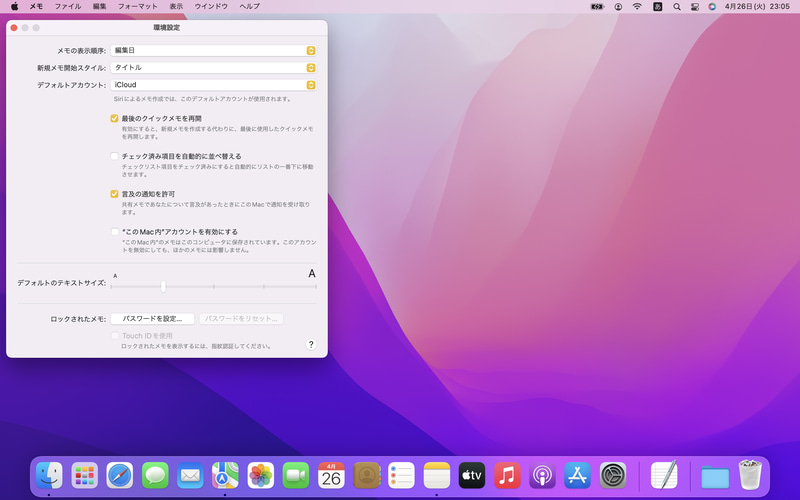Open Spotlight search in menu bar

tap(677, 7)
